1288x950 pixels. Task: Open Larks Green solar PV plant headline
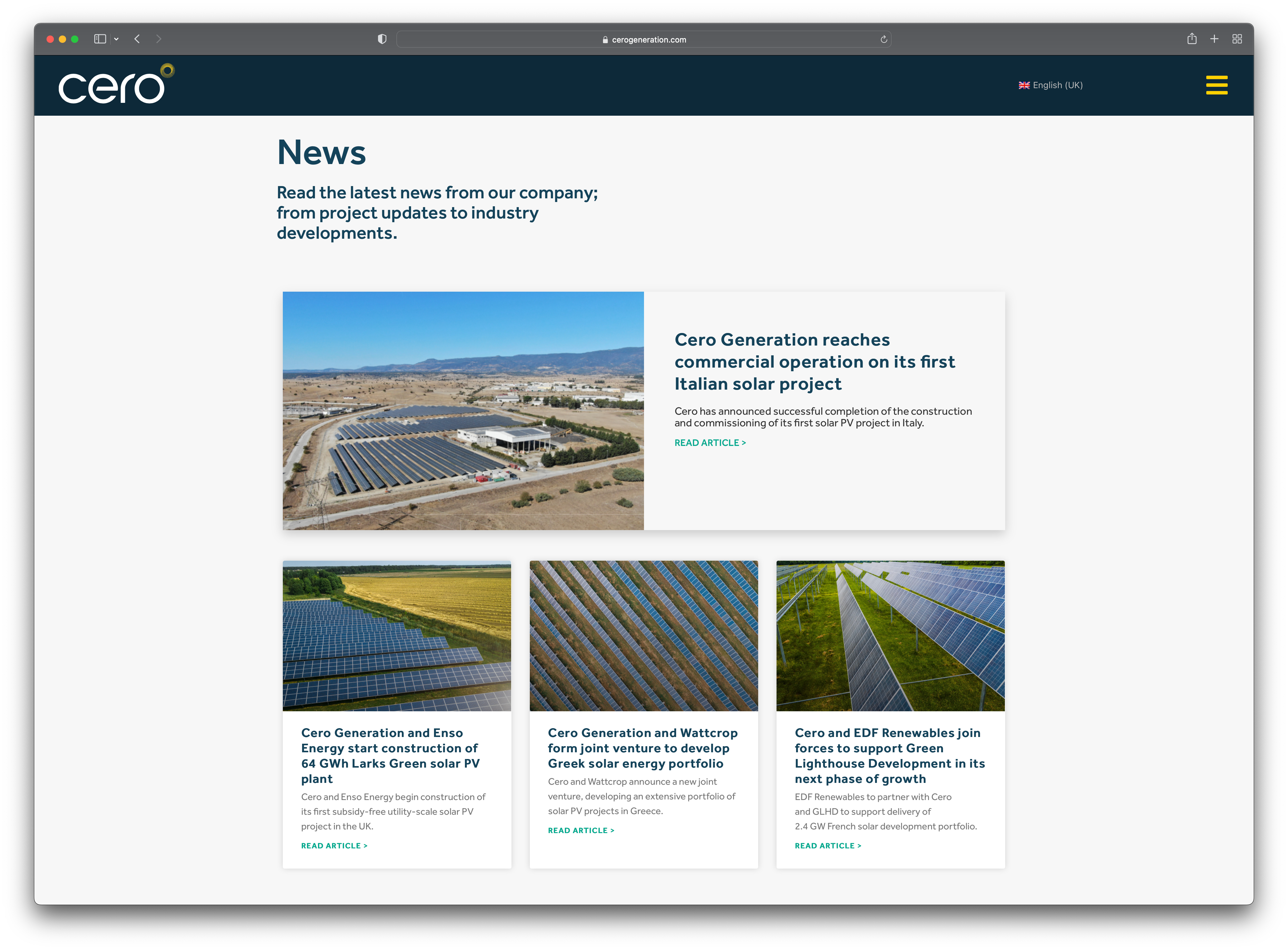tap(390, 756)
